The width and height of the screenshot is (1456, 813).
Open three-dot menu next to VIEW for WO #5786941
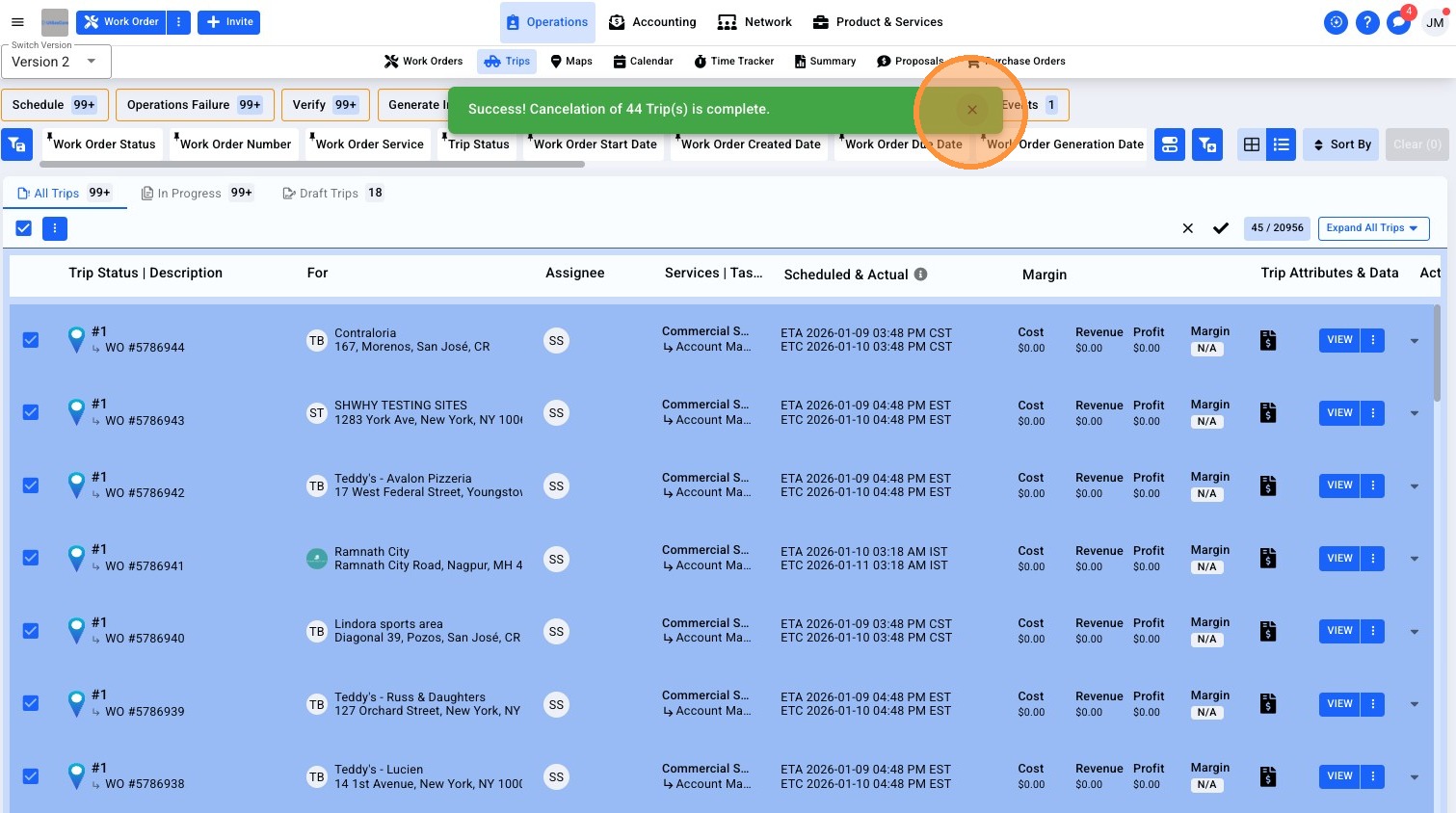pos(1373,559)
